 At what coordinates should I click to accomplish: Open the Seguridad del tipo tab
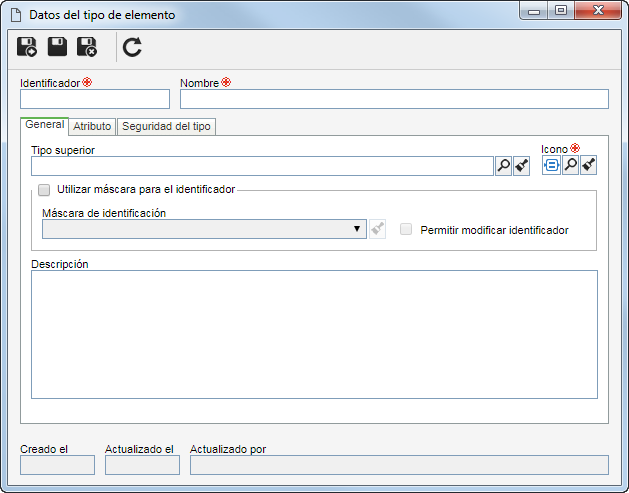point(166,126)
